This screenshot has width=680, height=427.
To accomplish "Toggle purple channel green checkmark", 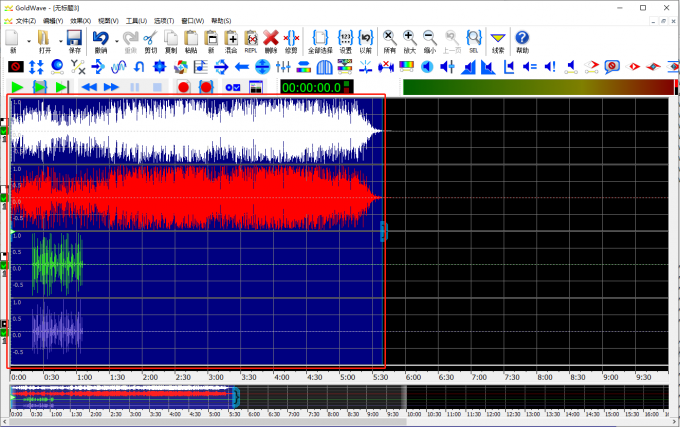I will [3, 332].
